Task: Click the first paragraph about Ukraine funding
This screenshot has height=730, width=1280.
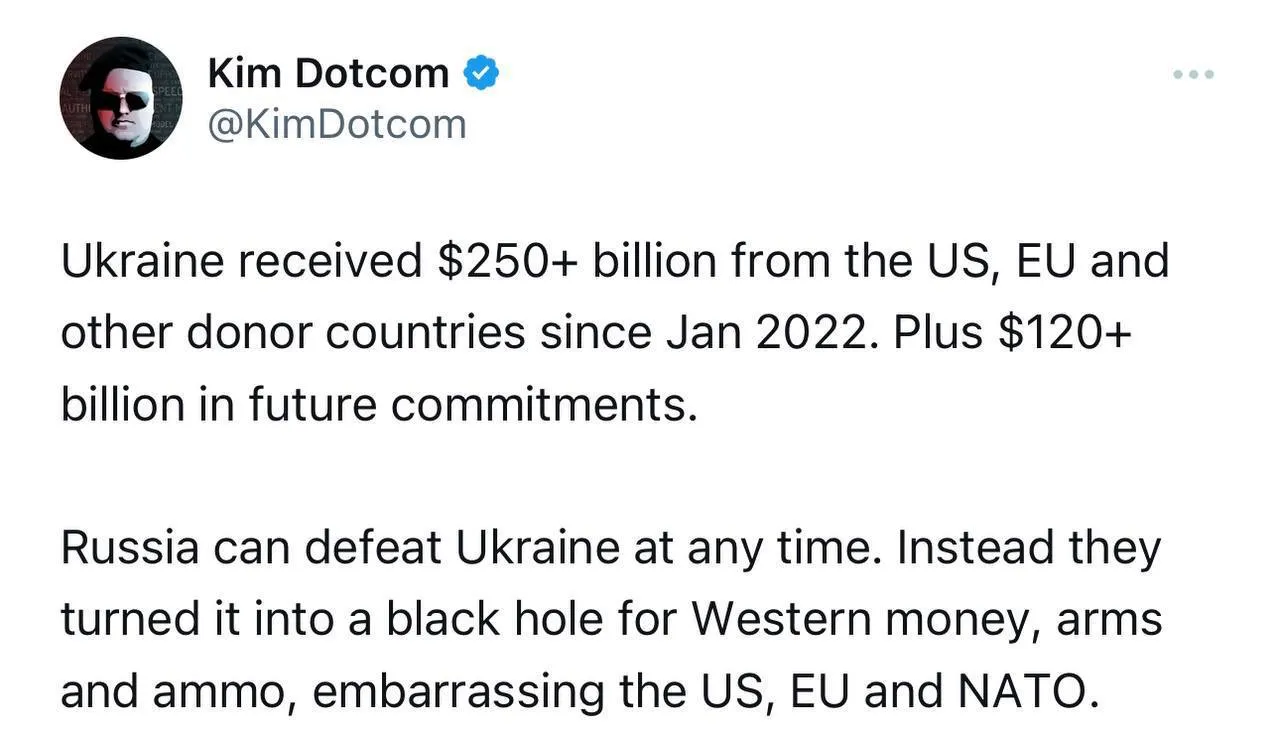Action: [x=614, y=333]
